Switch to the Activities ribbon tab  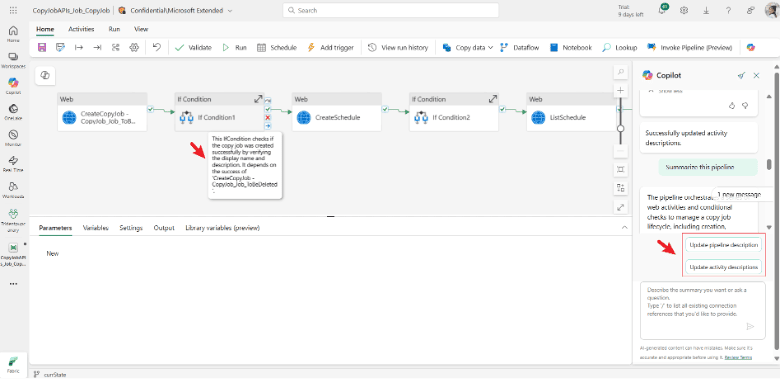[81, 29]
